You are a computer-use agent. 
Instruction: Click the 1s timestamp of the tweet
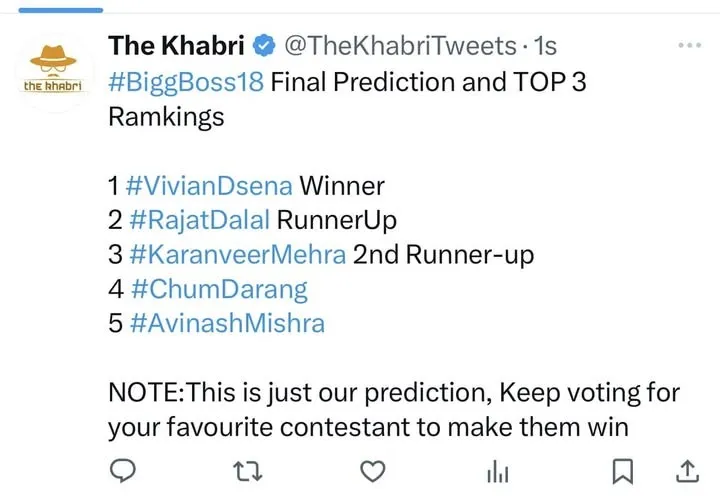pos(545,46)
